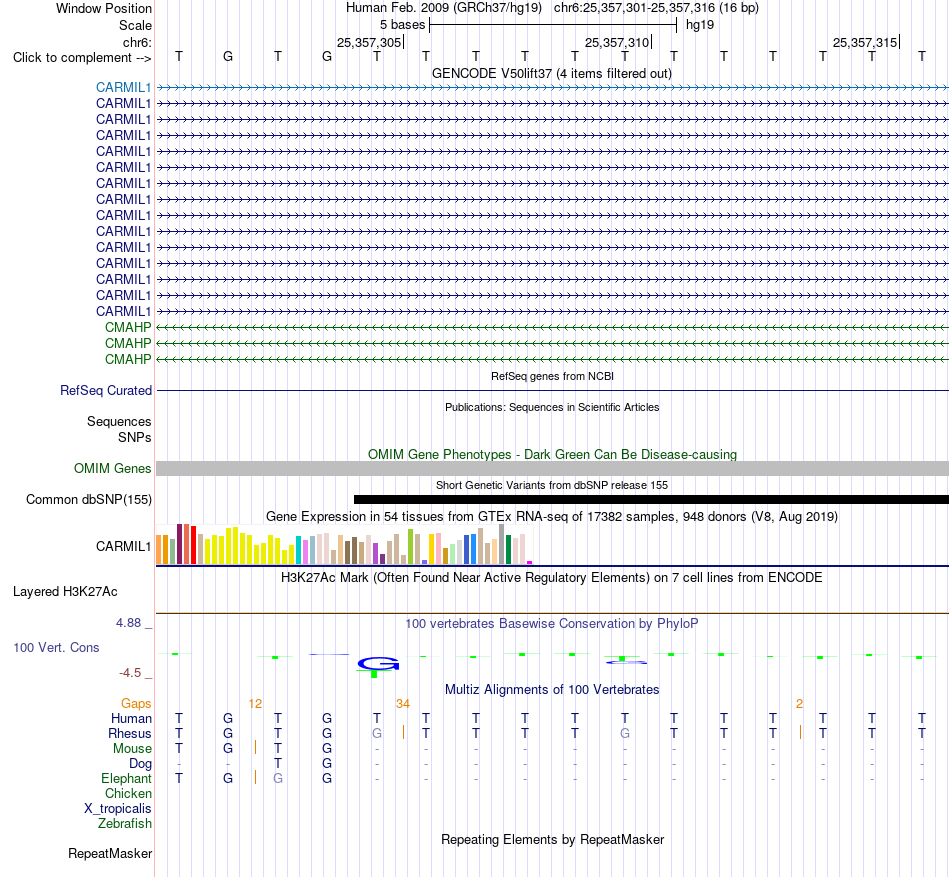950x877 pixels.
Task: Select the Sequences label under Publications
Action: point(119,422)
